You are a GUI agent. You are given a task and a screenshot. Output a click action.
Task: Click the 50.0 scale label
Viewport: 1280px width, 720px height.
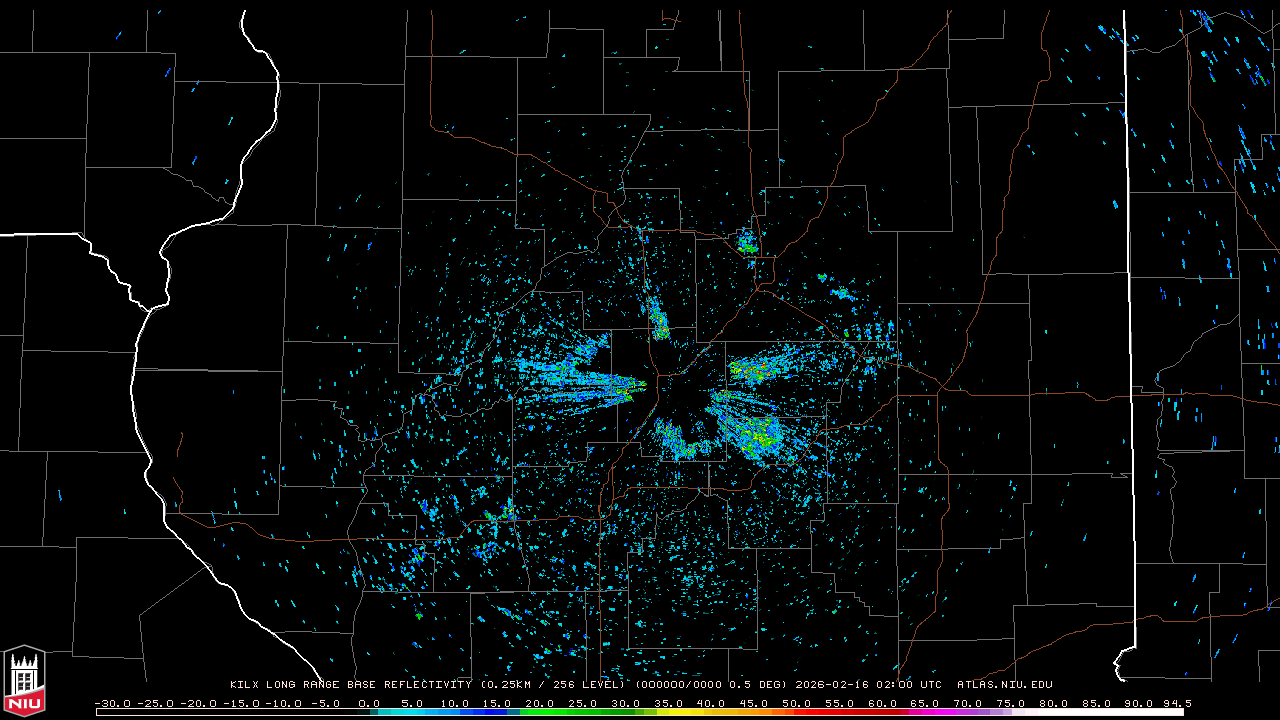[x=796, y=703]
